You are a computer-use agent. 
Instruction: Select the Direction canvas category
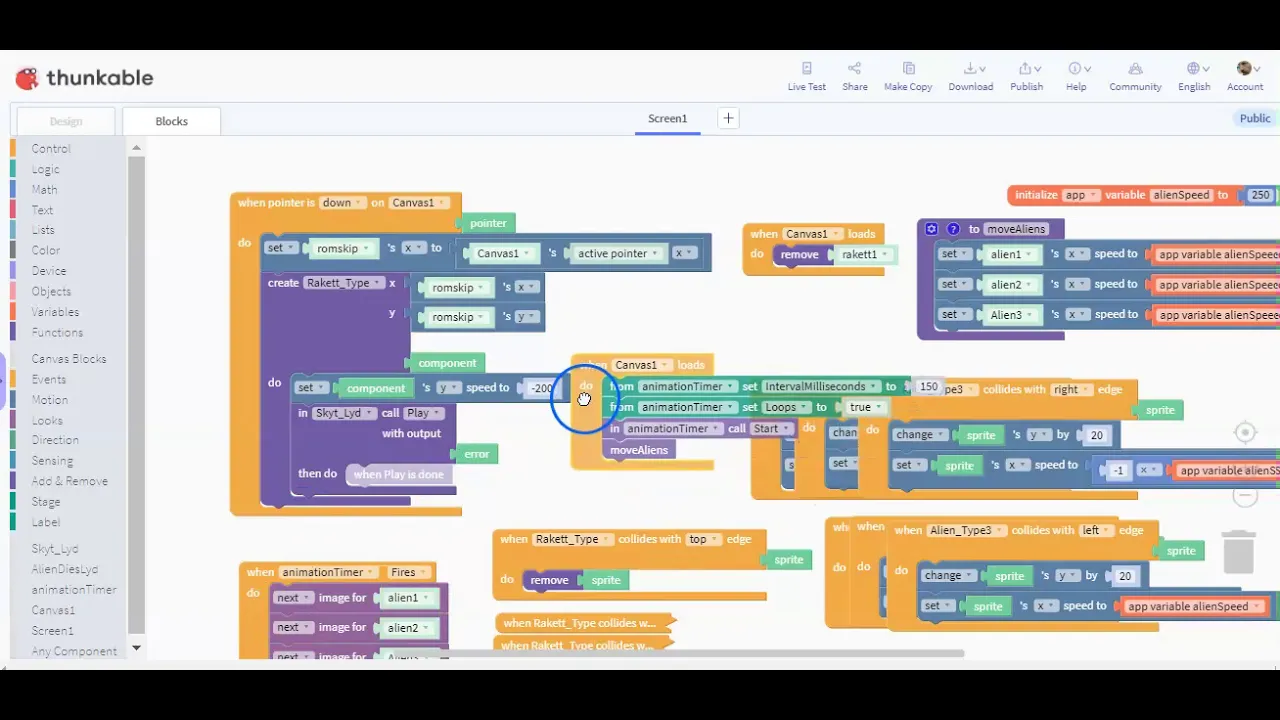pos(55,440)
